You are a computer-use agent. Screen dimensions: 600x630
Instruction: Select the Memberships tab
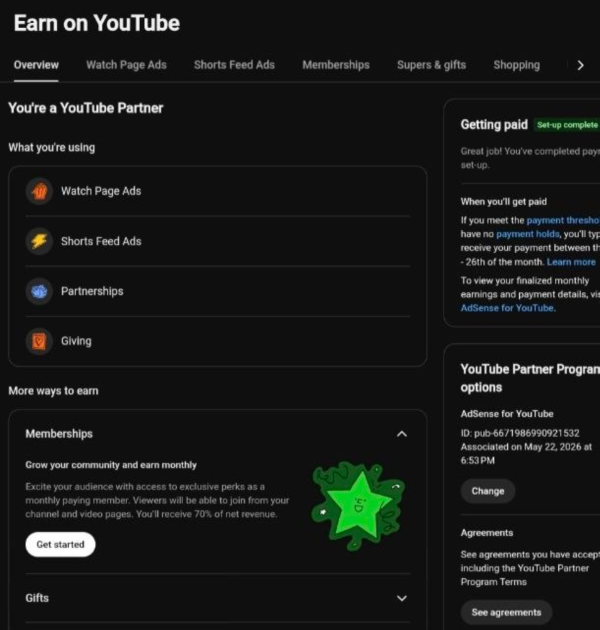[x=336, y=65]
